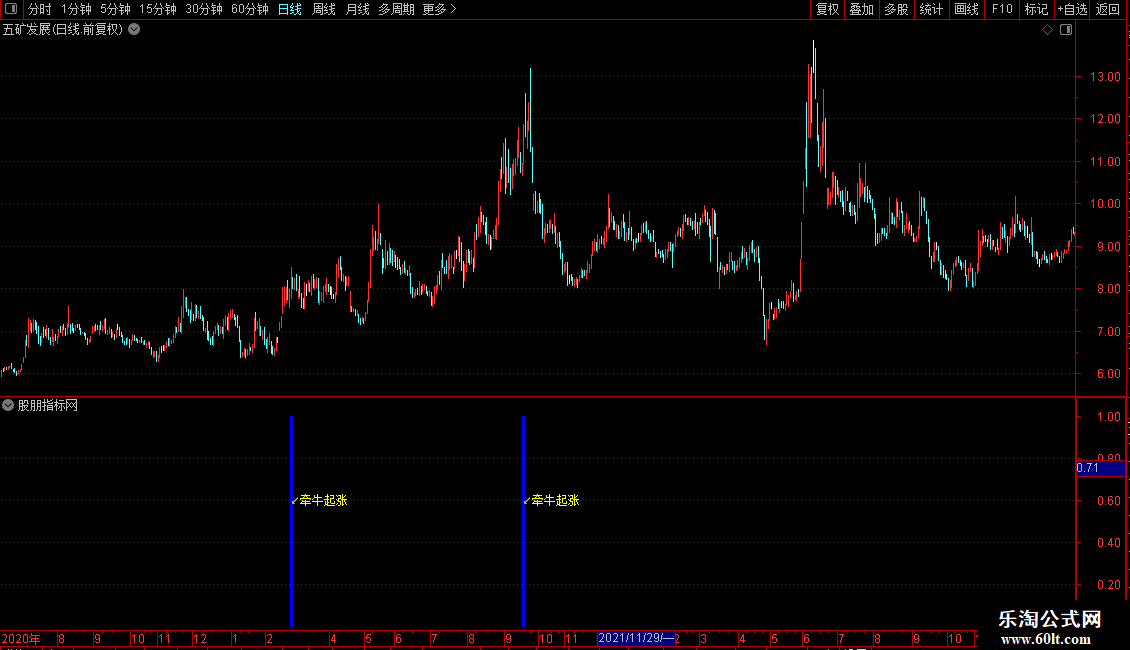Click the 10.00 price axis label
1130x650 pixels.
1105,204
